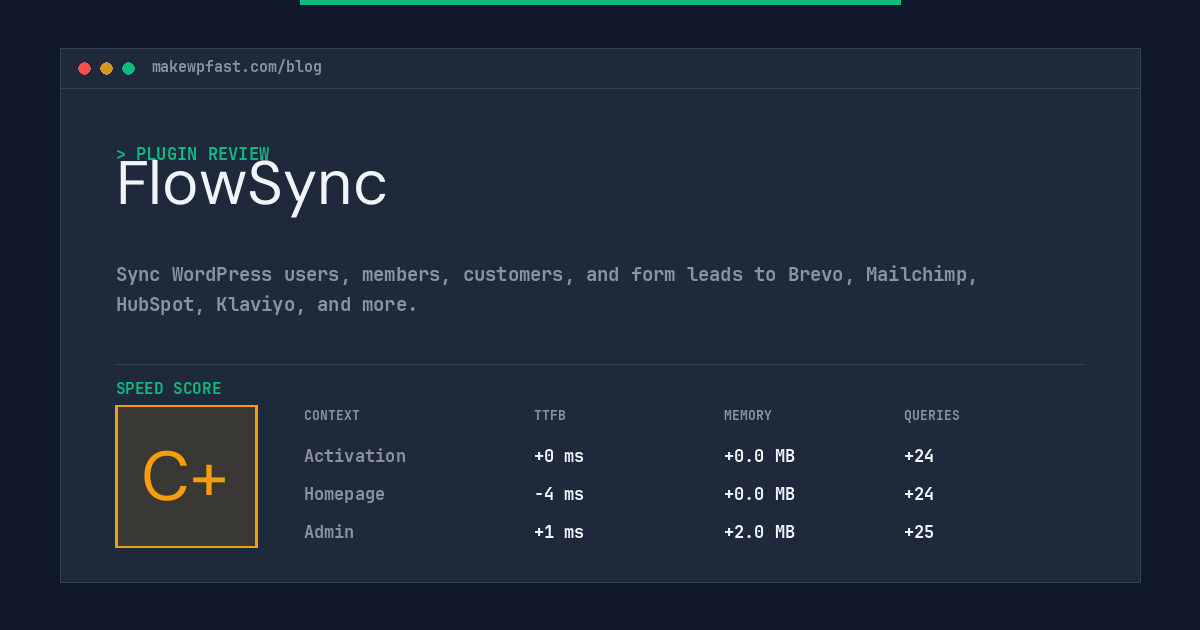Click Homepage memory value +0.0 MB
Screen dimensions: 1200x630
click(759, 494)
